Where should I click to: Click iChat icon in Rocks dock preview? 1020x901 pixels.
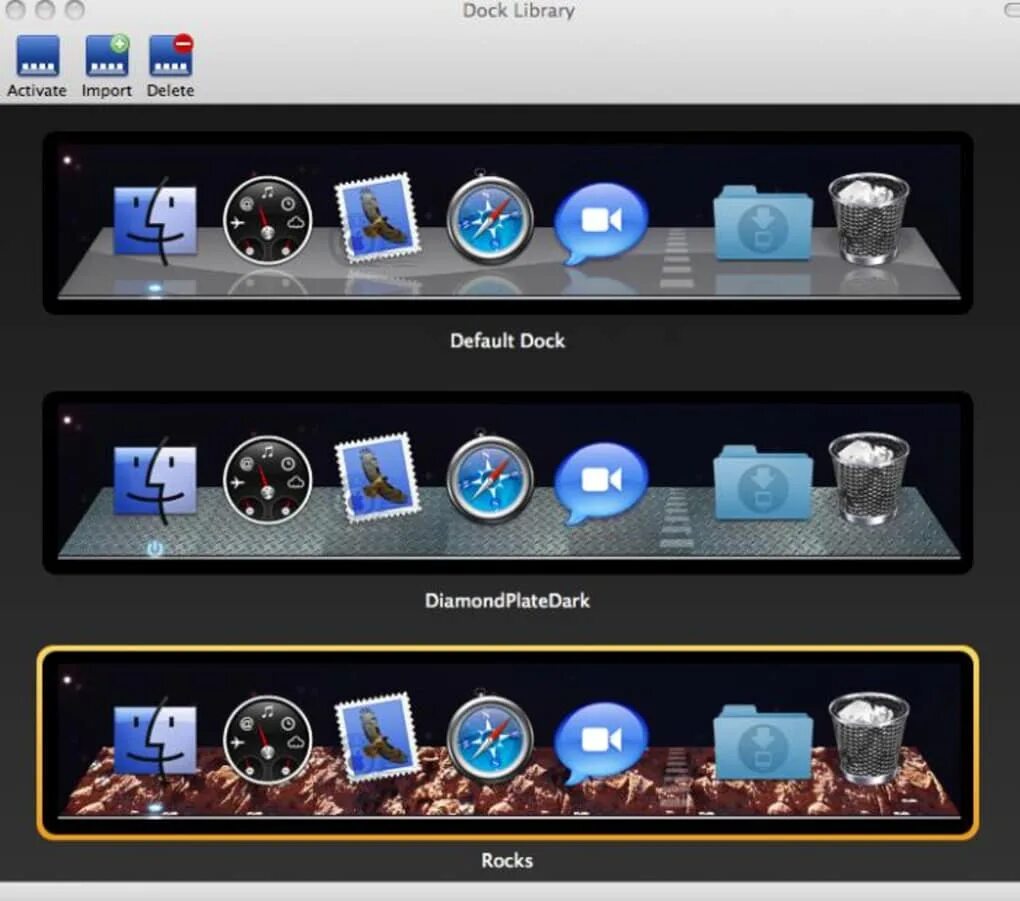click(600, 744)
